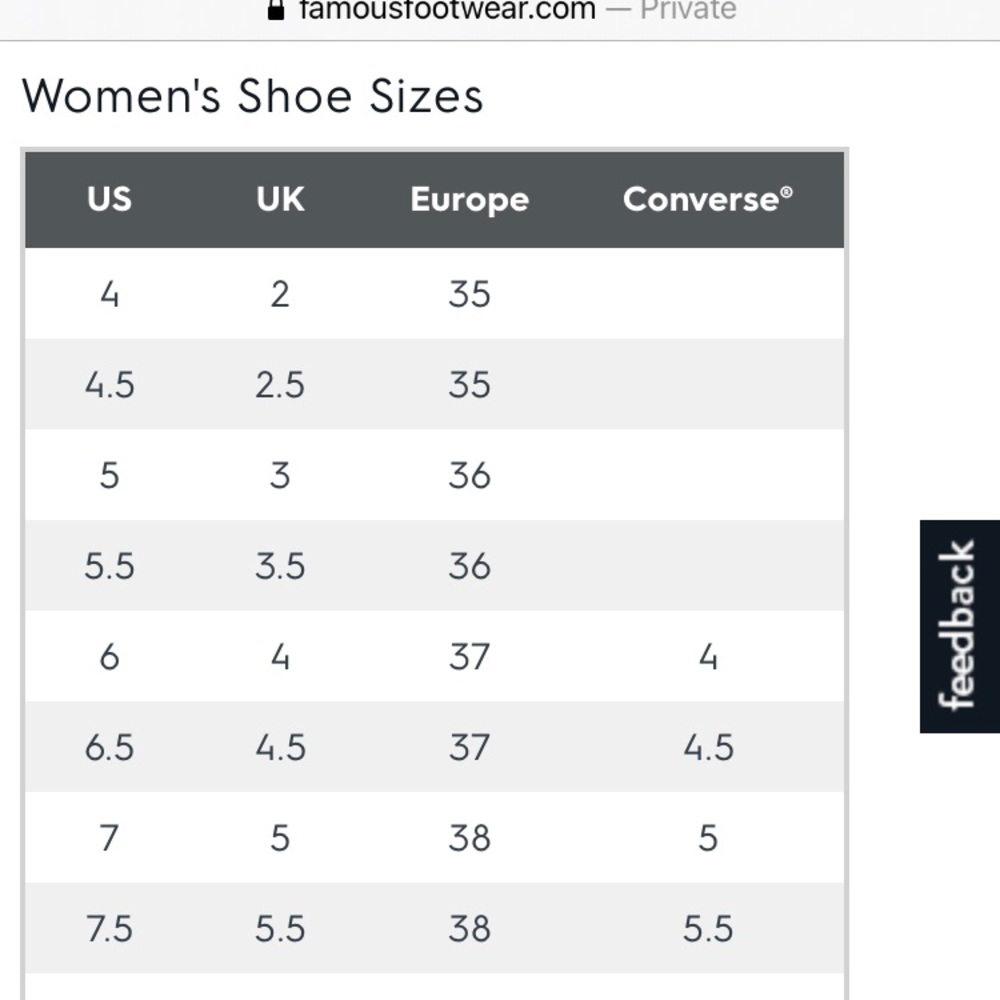
Task: Click Converse size 4 cell
Action: click(708, 656)
